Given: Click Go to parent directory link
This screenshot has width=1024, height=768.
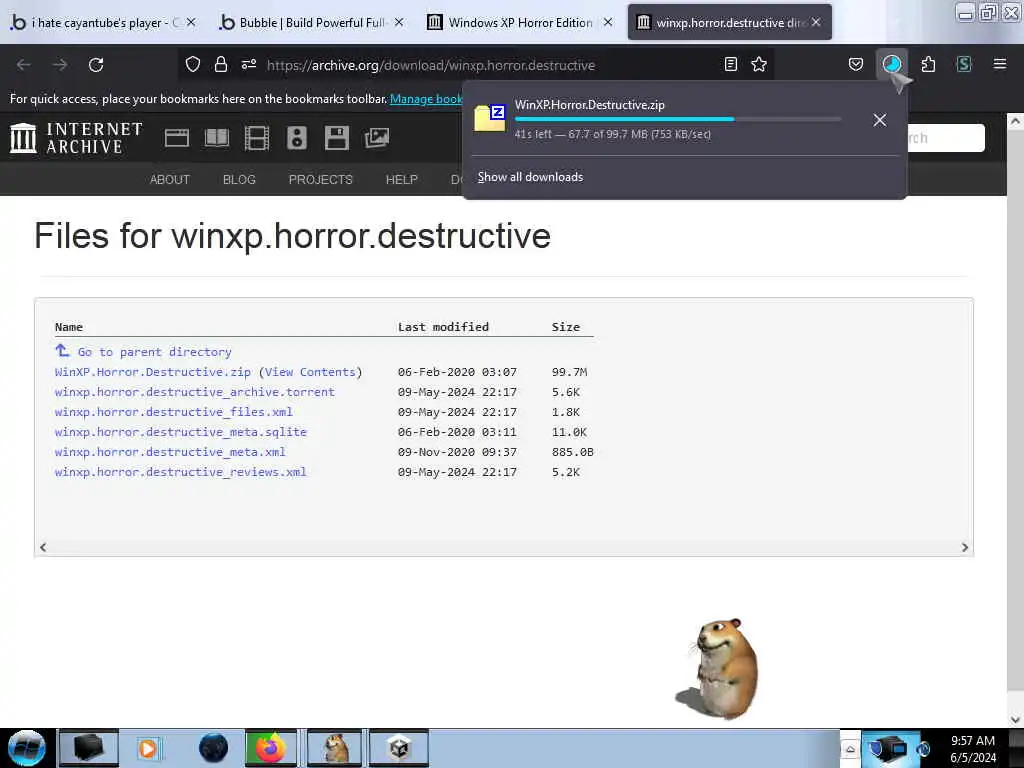Looking at the screenshot, I should 154,352.
